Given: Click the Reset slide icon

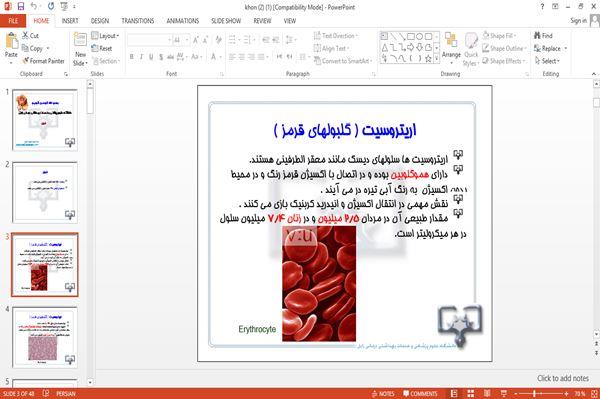Looking at the screenshot, I should pyautogui.click(x=95, y=48).
